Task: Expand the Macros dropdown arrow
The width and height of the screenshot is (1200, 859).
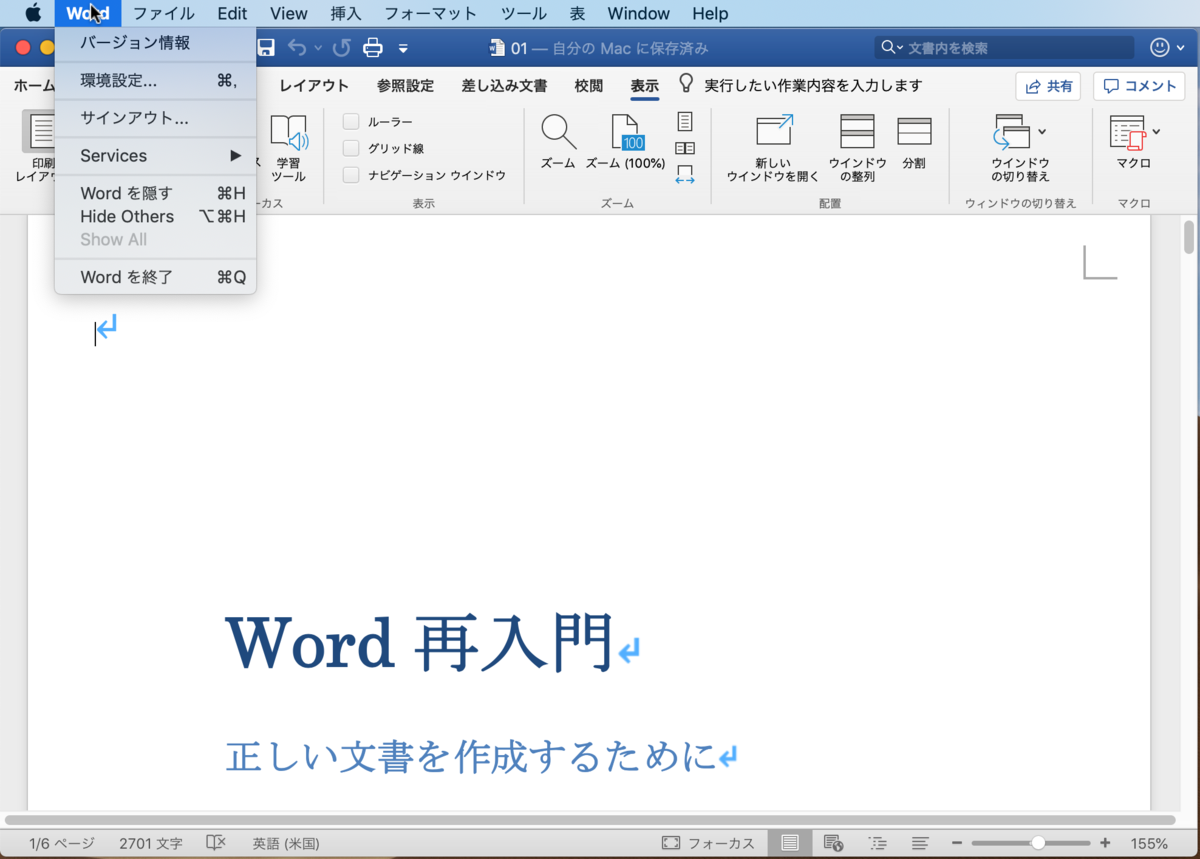Action: click(x=1156, y=131)
